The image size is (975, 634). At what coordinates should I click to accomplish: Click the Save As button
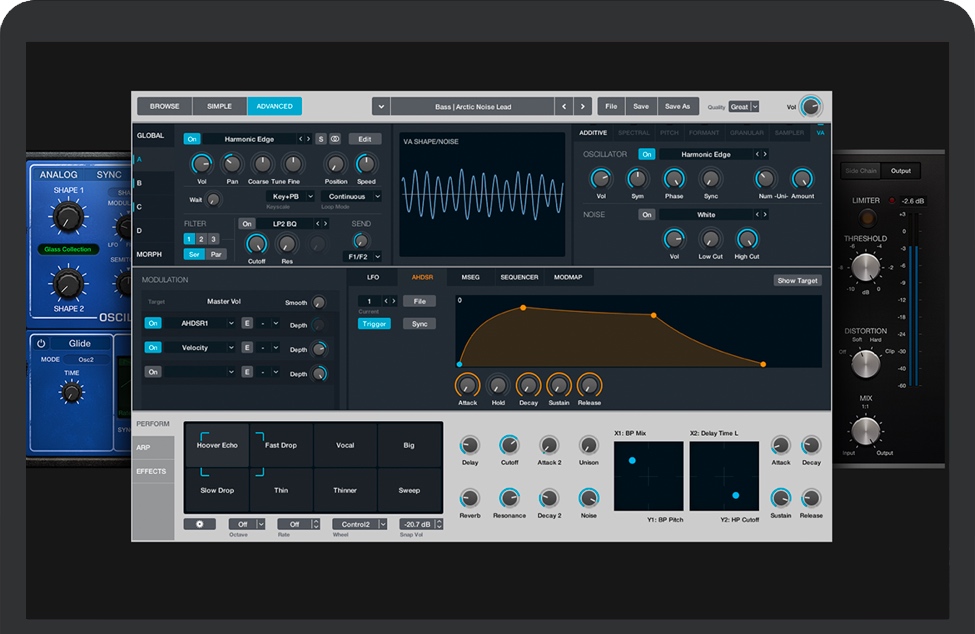coord(678,106)
